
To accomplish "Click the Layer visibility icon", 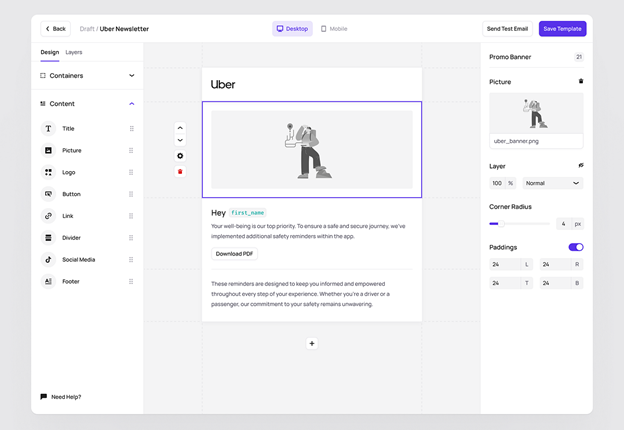I will tap(581, 165).
